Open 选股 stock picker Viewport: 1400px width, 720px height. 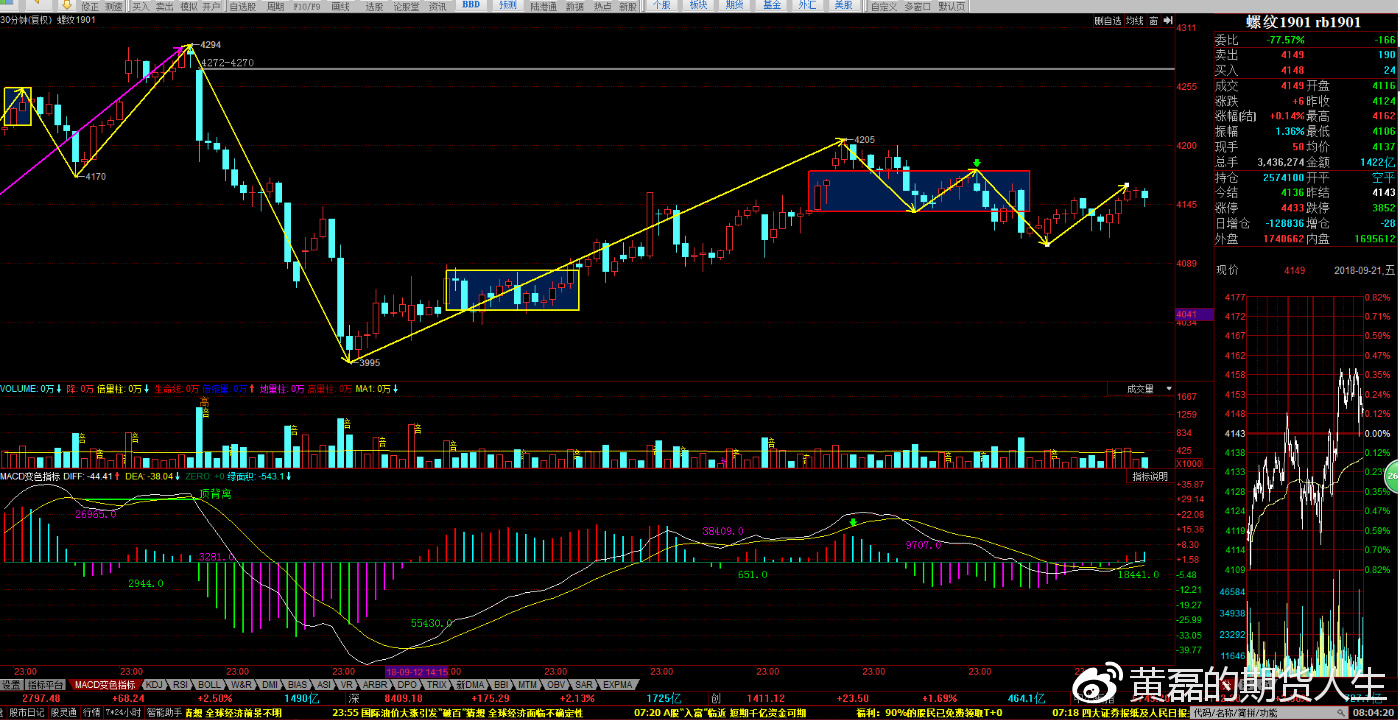click(x=374, y=6)
